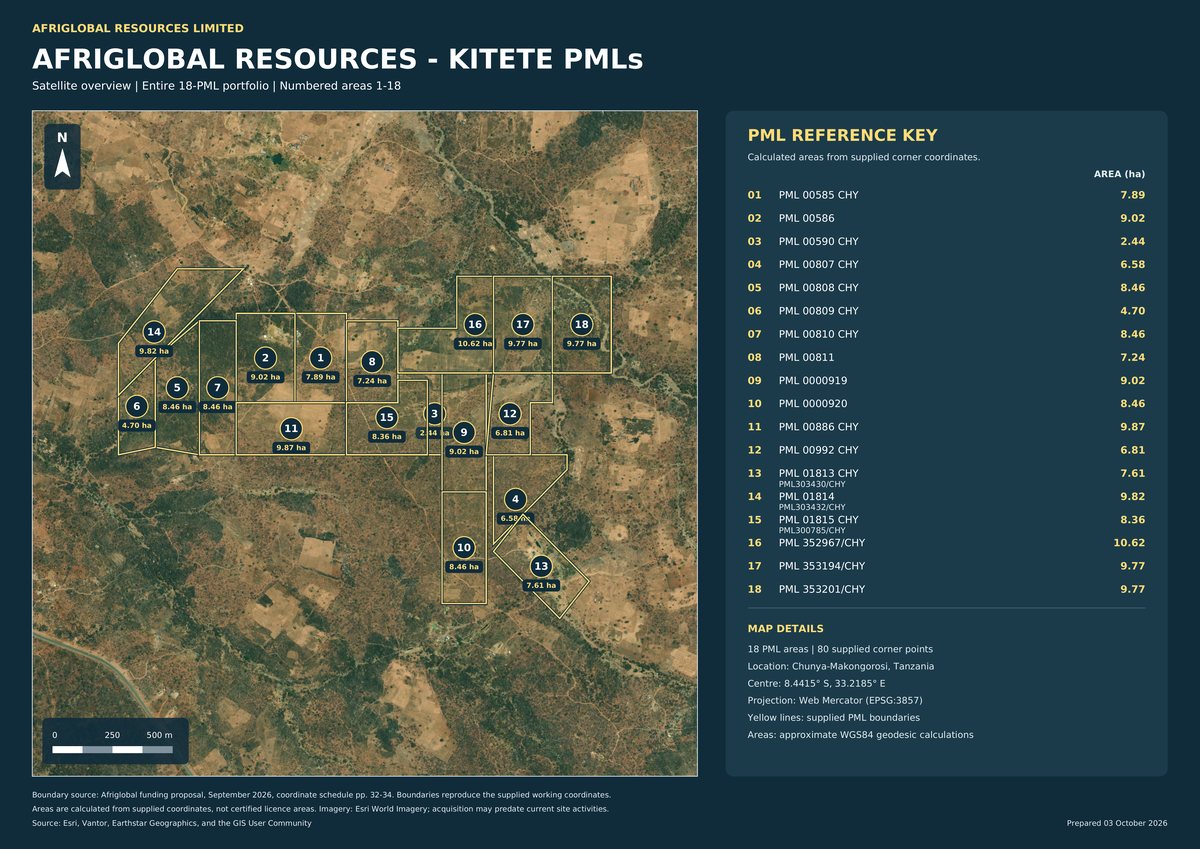1200x849 pixels.
Task: Click the "Projection: Web Mercator (EPSG:3857)" line
Action: coord(835,701)
